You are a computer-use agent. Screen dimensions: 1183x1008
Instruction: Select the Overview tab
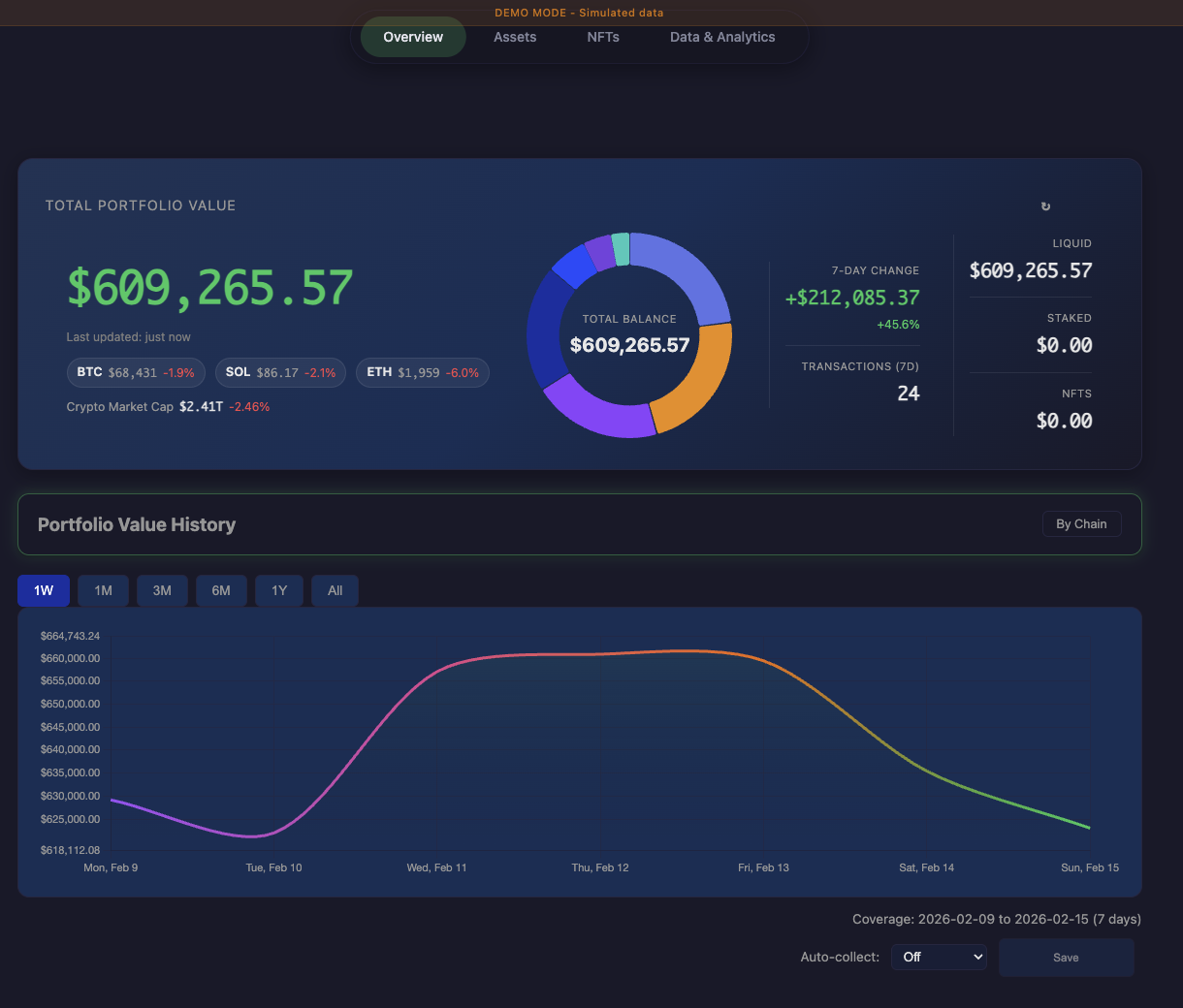[412, 37]
